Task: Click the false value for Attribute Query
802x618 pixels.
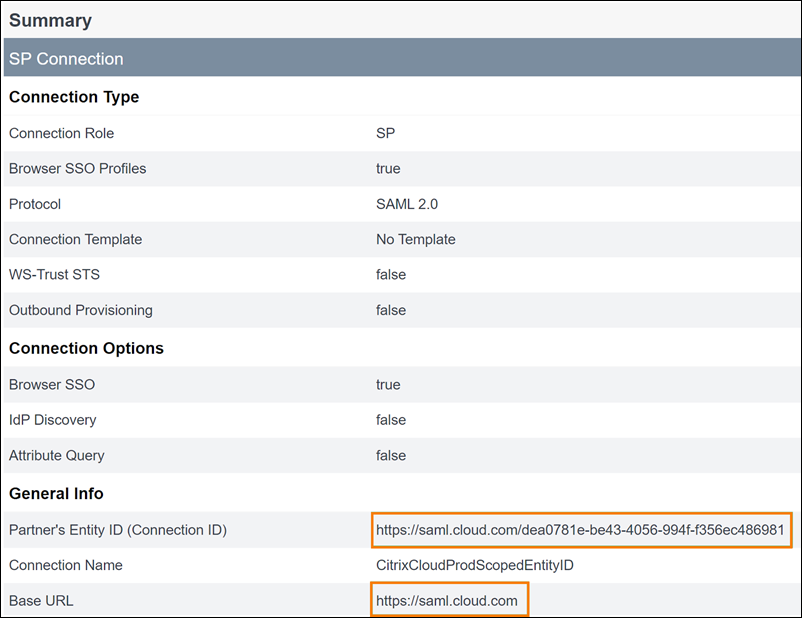Action: coord(390,455)
